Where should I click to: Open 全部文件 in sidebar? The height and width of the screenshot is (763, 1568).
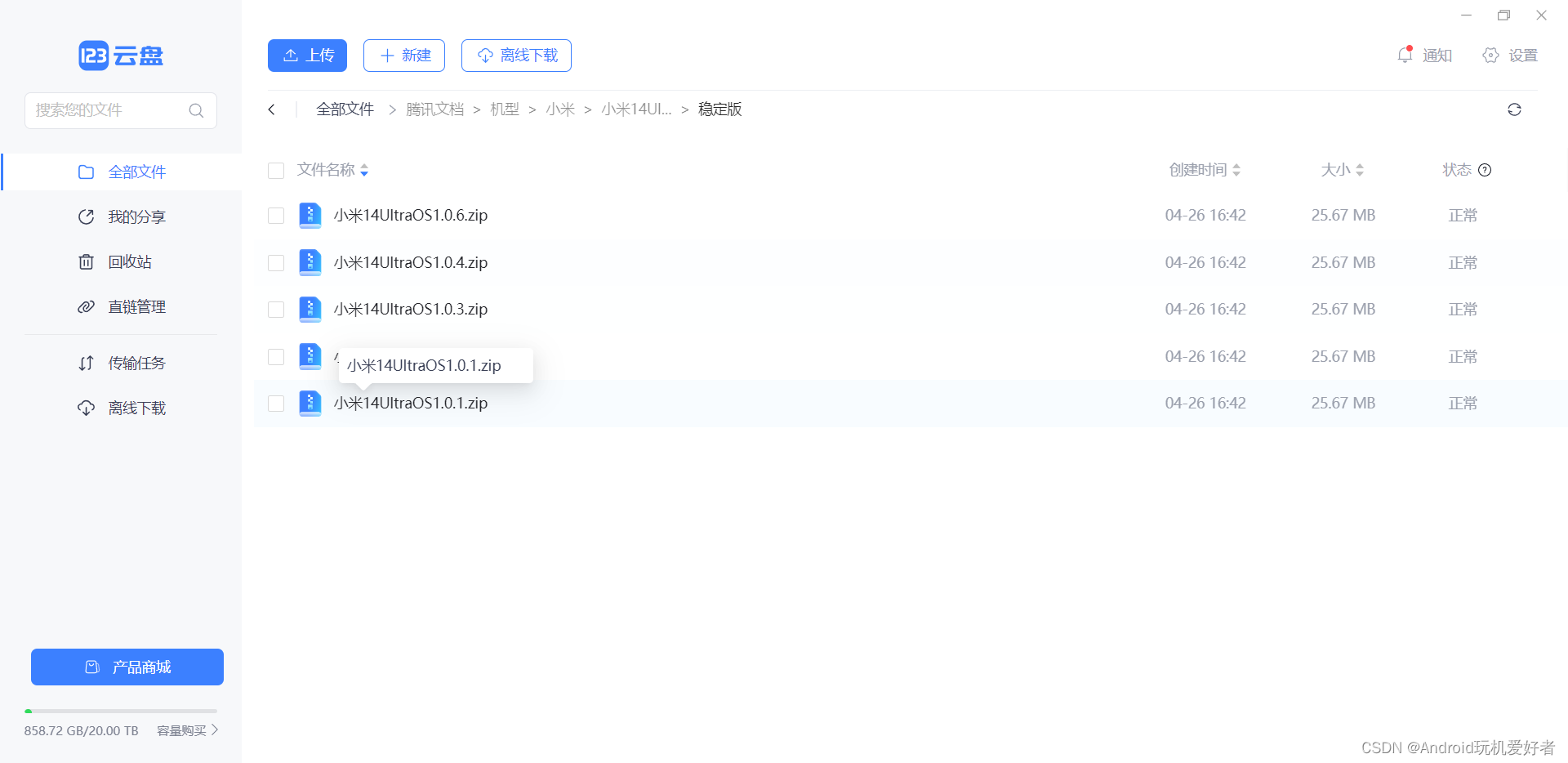tap(122, 172)
